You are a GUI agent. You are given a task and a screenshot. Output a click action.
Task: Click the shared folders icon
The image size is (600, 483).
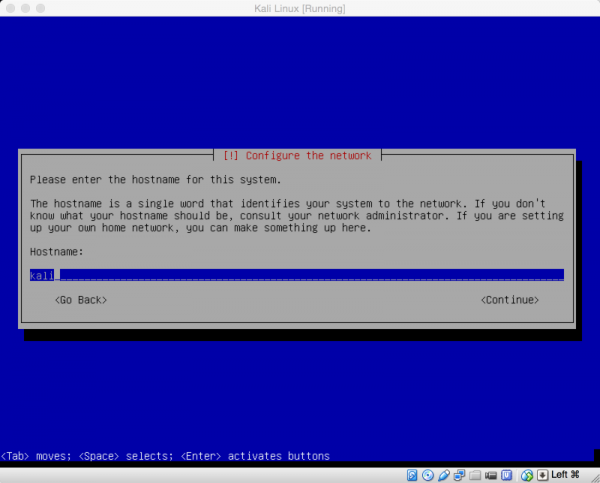point(475,475)
